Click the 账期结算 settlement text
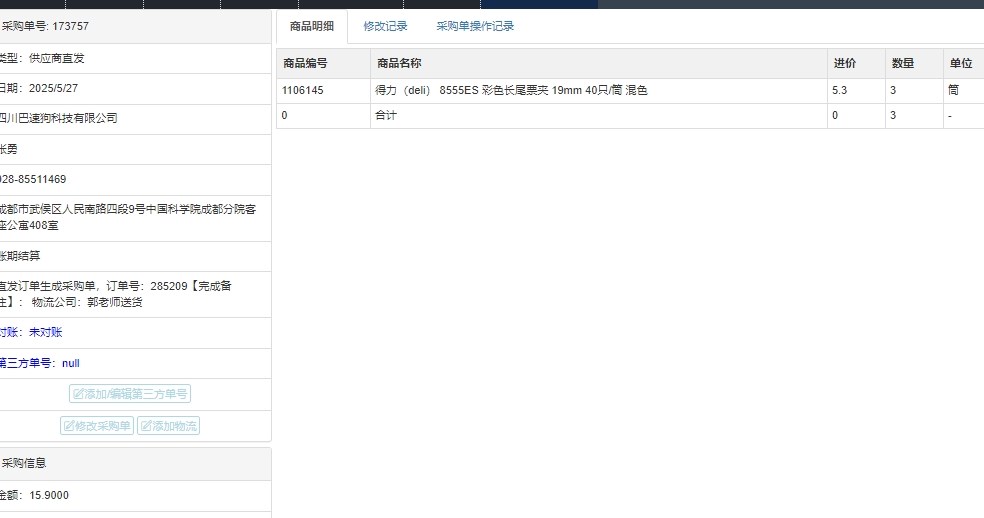The image size is (984, 518). [x=20, y=256]
